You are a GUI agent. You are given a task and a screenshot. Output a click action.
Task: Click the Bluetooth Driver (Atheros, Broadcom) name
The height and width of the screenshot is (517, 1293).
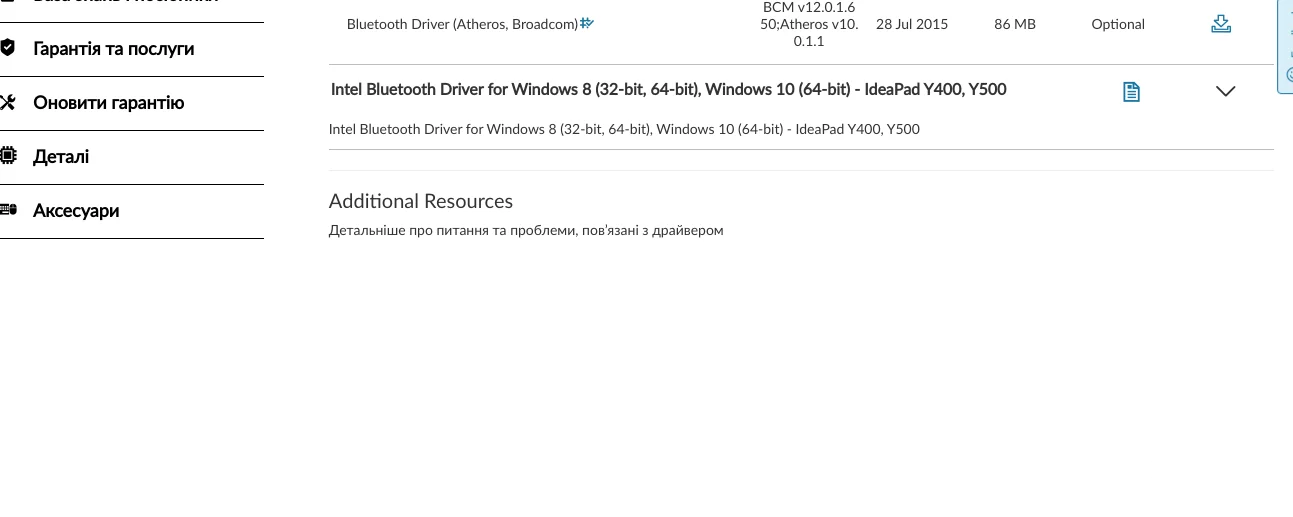coord(462,24)
